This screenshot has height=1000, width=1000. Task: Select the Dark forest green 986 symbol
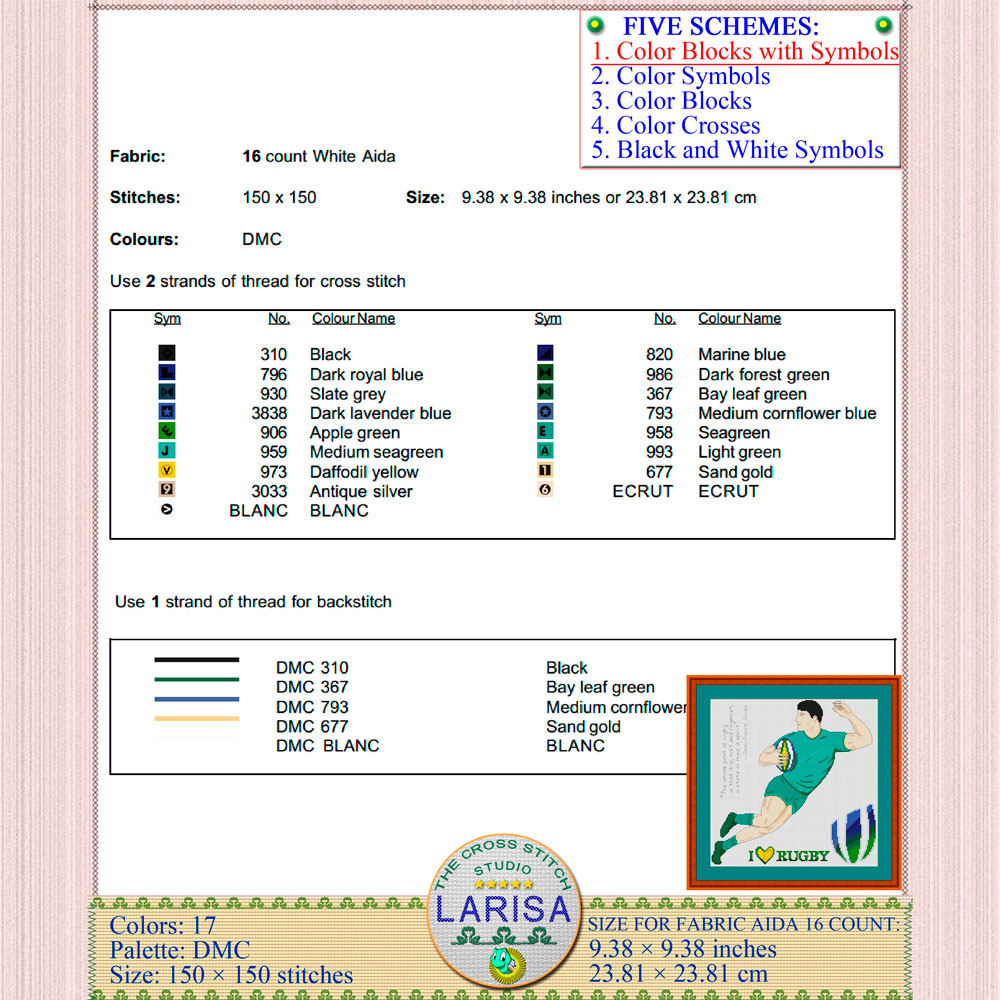click(x=545, y=373)
